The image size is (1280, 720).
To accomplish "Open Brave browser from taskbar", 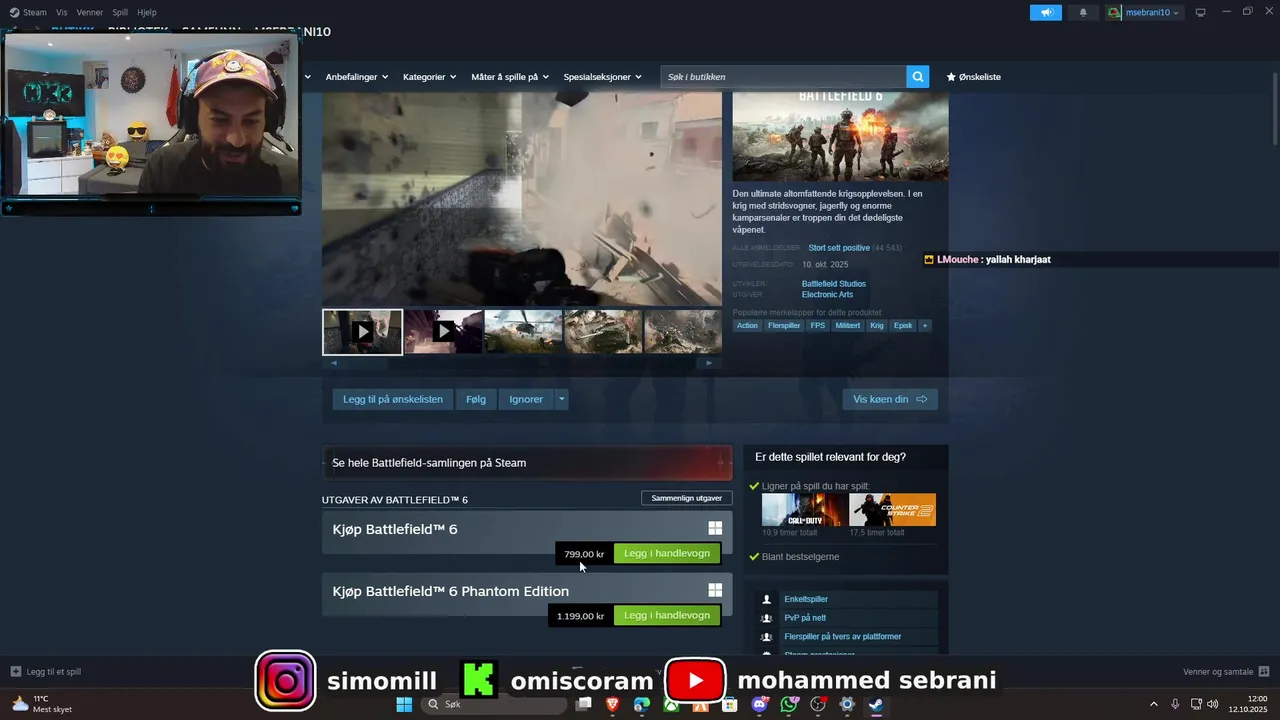I will coord(612,704).
